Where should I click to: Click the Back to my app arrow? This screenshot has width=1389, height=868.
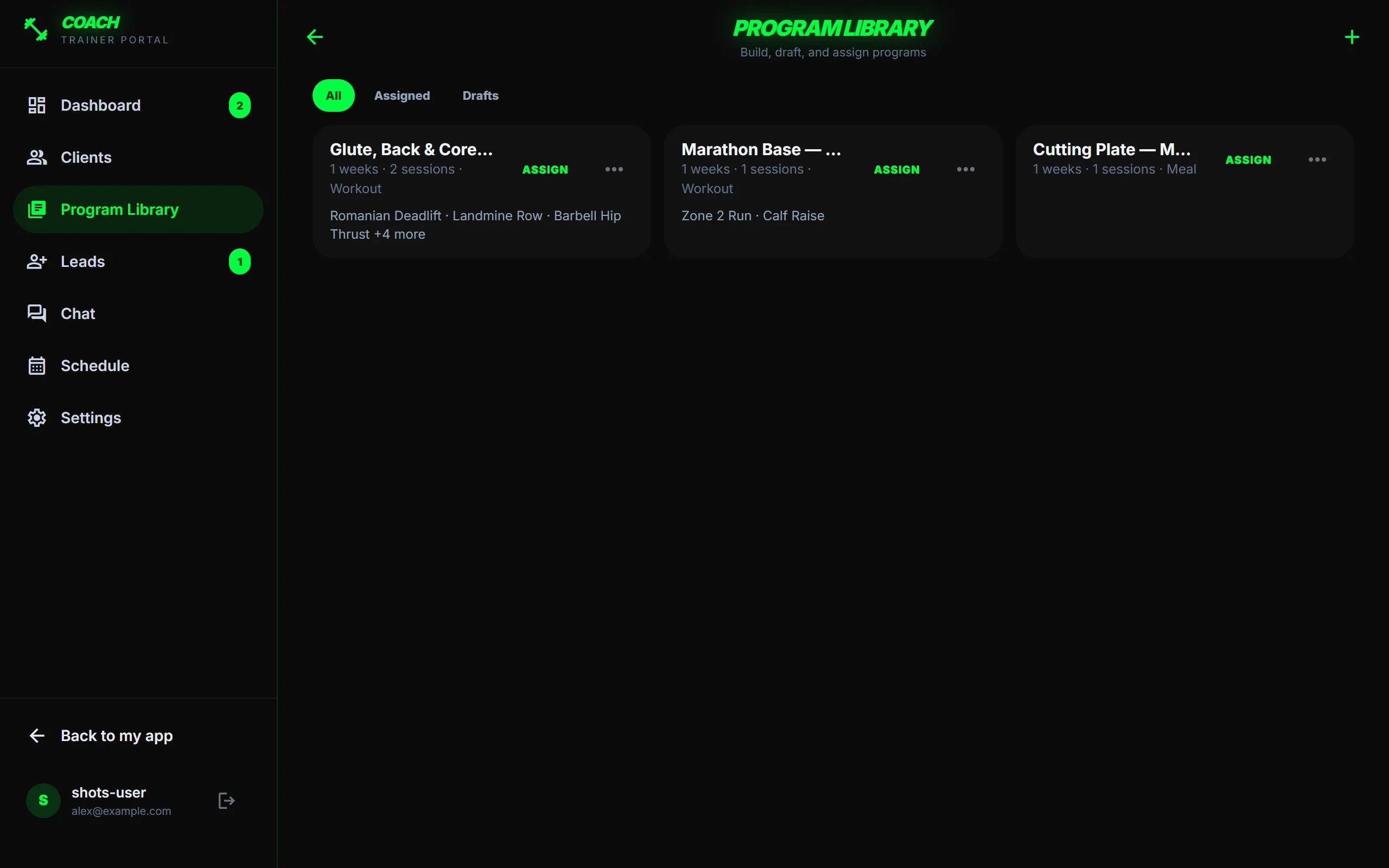tap(37, 736)
